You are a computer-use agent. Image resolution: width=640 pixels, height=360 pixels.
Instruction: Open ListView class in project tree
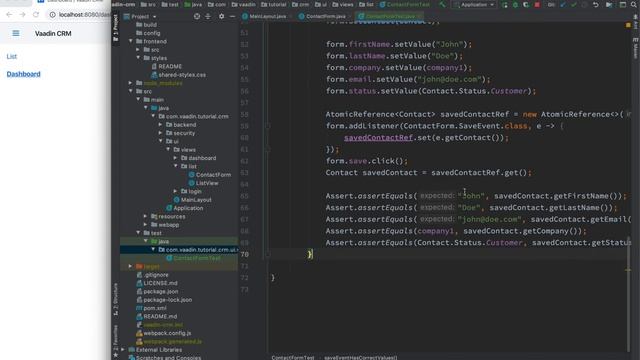click(x=203, y=183)
